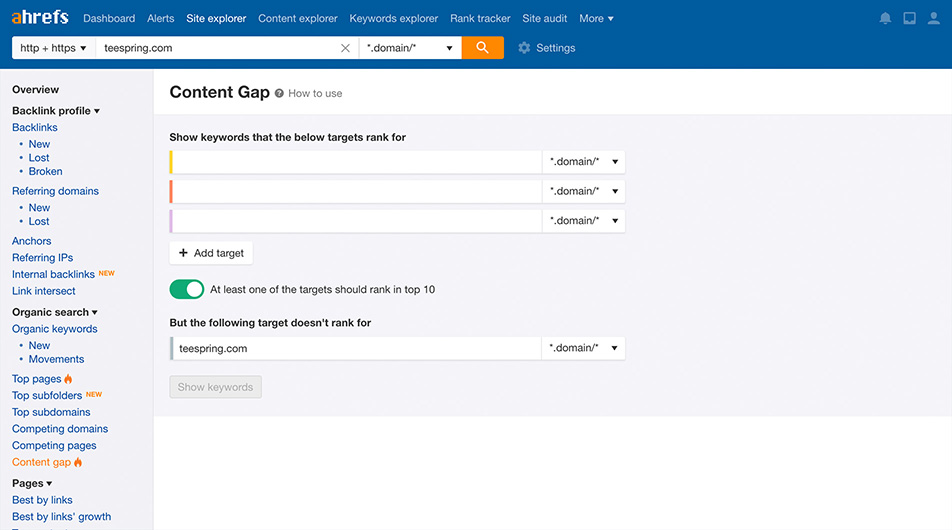Click the ahrefs logo
The height and width of the screenshot is (530, 952).
pyautogui.click(x=39, y=18)
